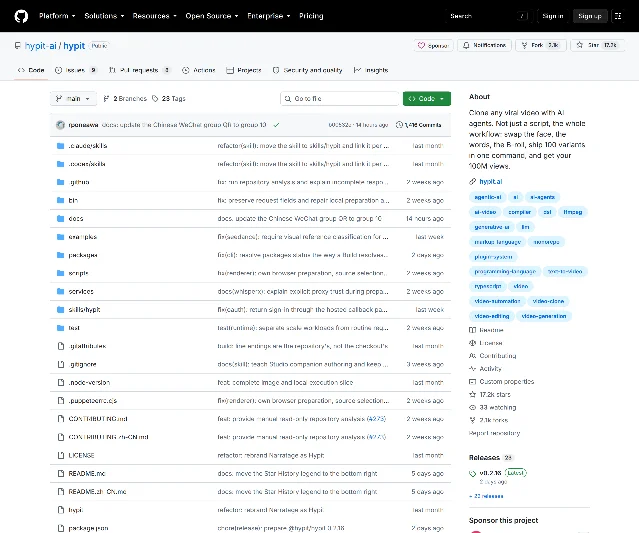Star the repository with Star button

pyautogui.click(x=598, y=45)
